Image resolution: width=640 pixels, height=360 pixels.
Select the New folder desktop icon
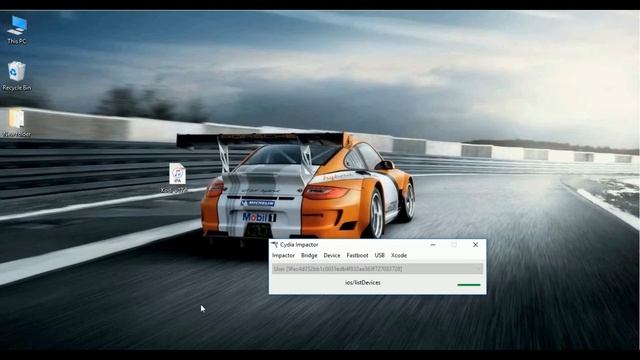point(17,122)
